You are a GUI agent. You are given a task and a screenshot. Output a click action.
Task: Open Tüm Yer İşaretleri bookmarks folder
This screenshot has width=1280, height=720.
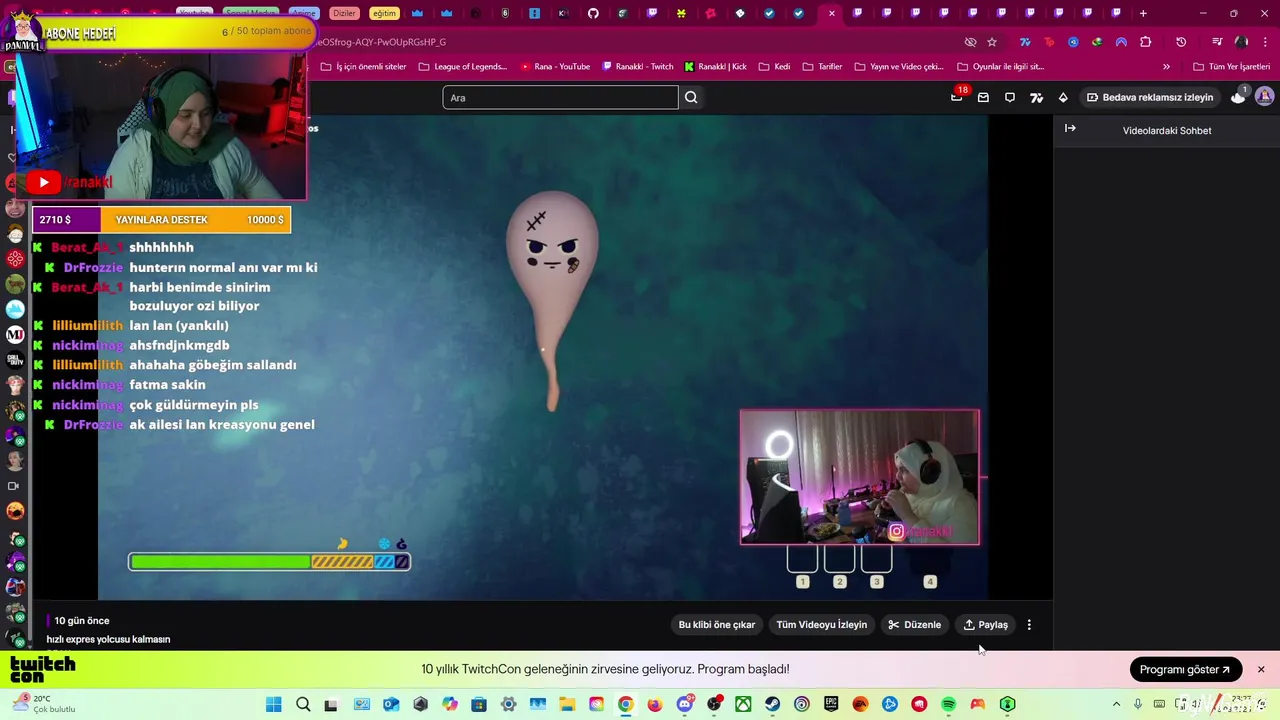click(1232, 67)
